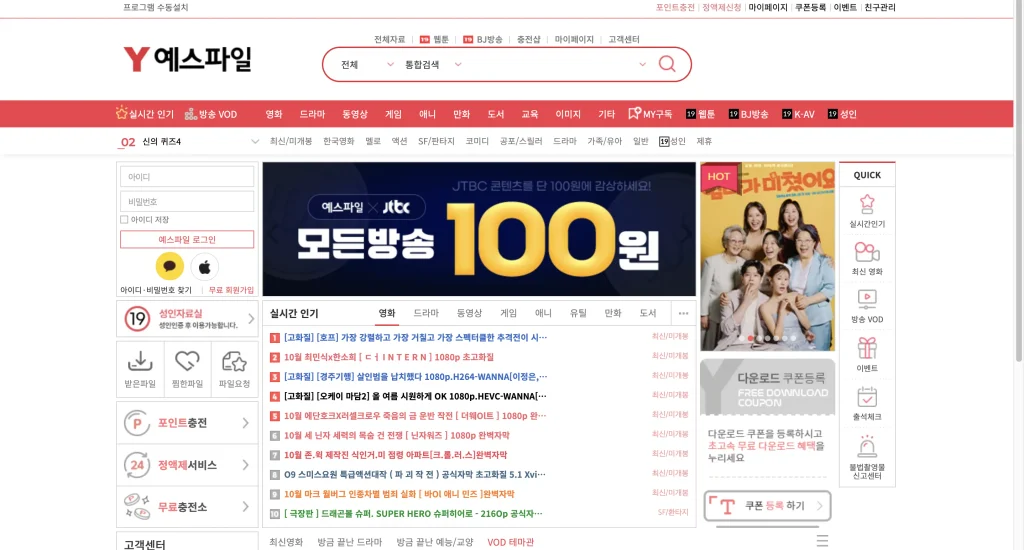
Task: Open the 받은파일 download icon
Action: coord(140,361)
